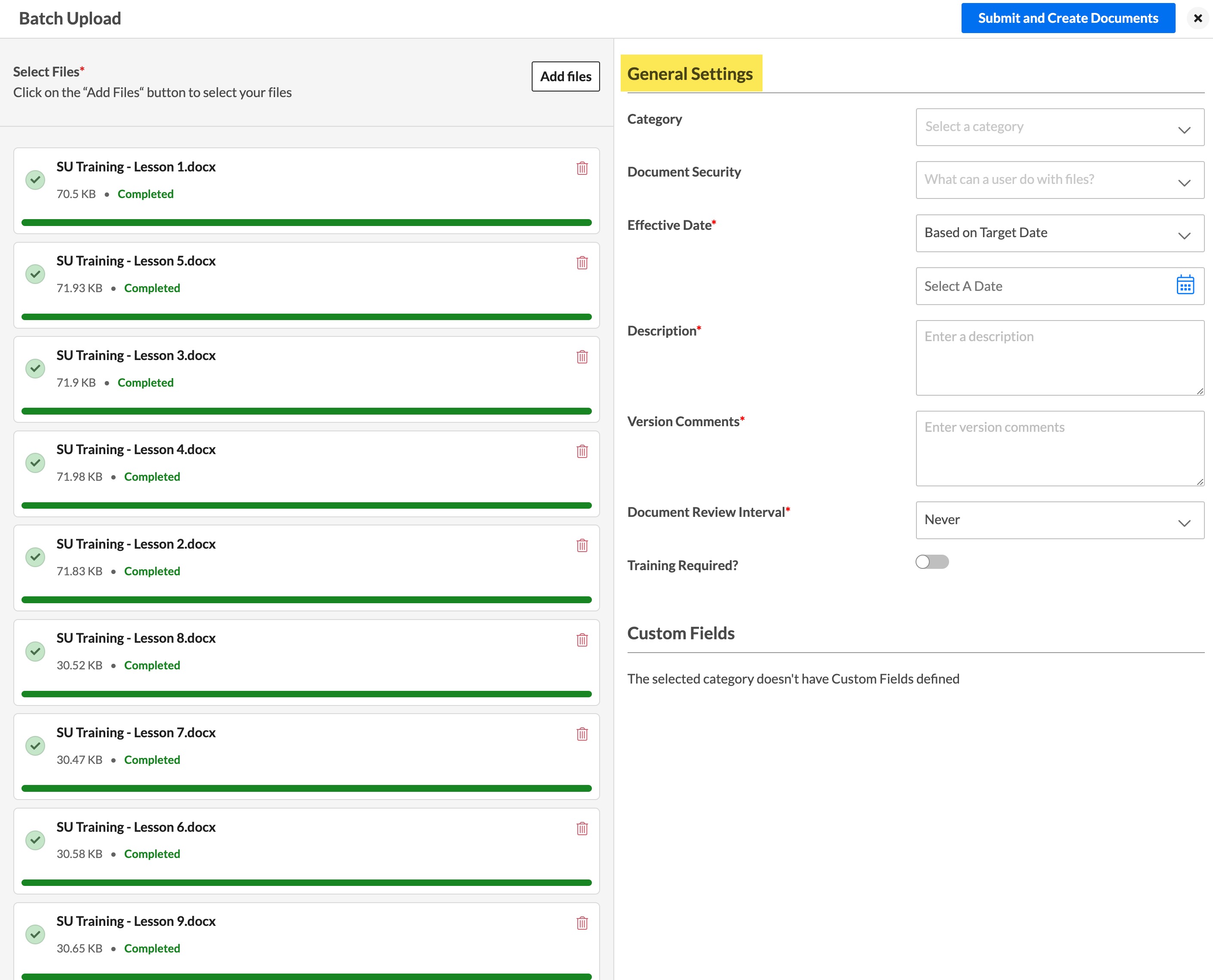Viewport: 1213px width, 980px height.
Task: Click file name SU Training - Lesson 7.docx
Action: [x=136, y=733]
